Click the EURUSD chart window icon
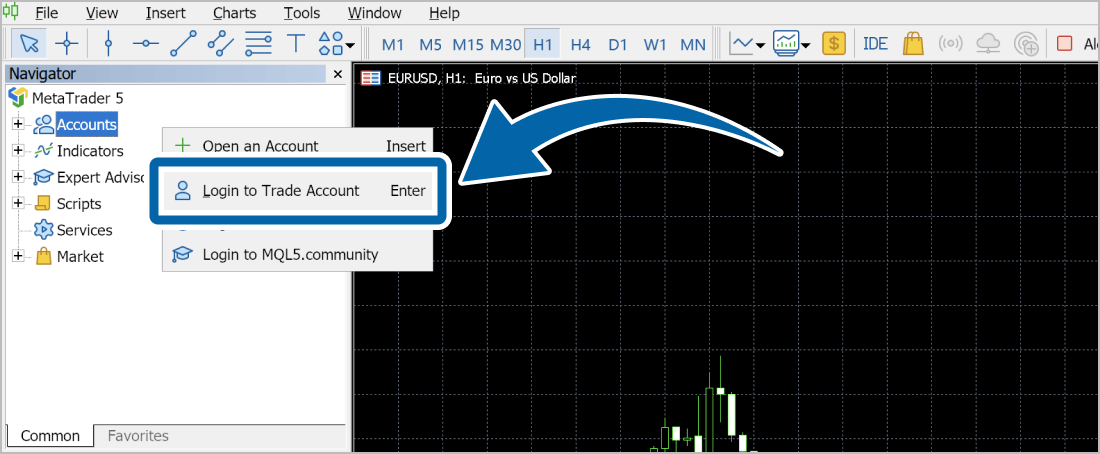 pyautogui.click(x=370, y=78)
